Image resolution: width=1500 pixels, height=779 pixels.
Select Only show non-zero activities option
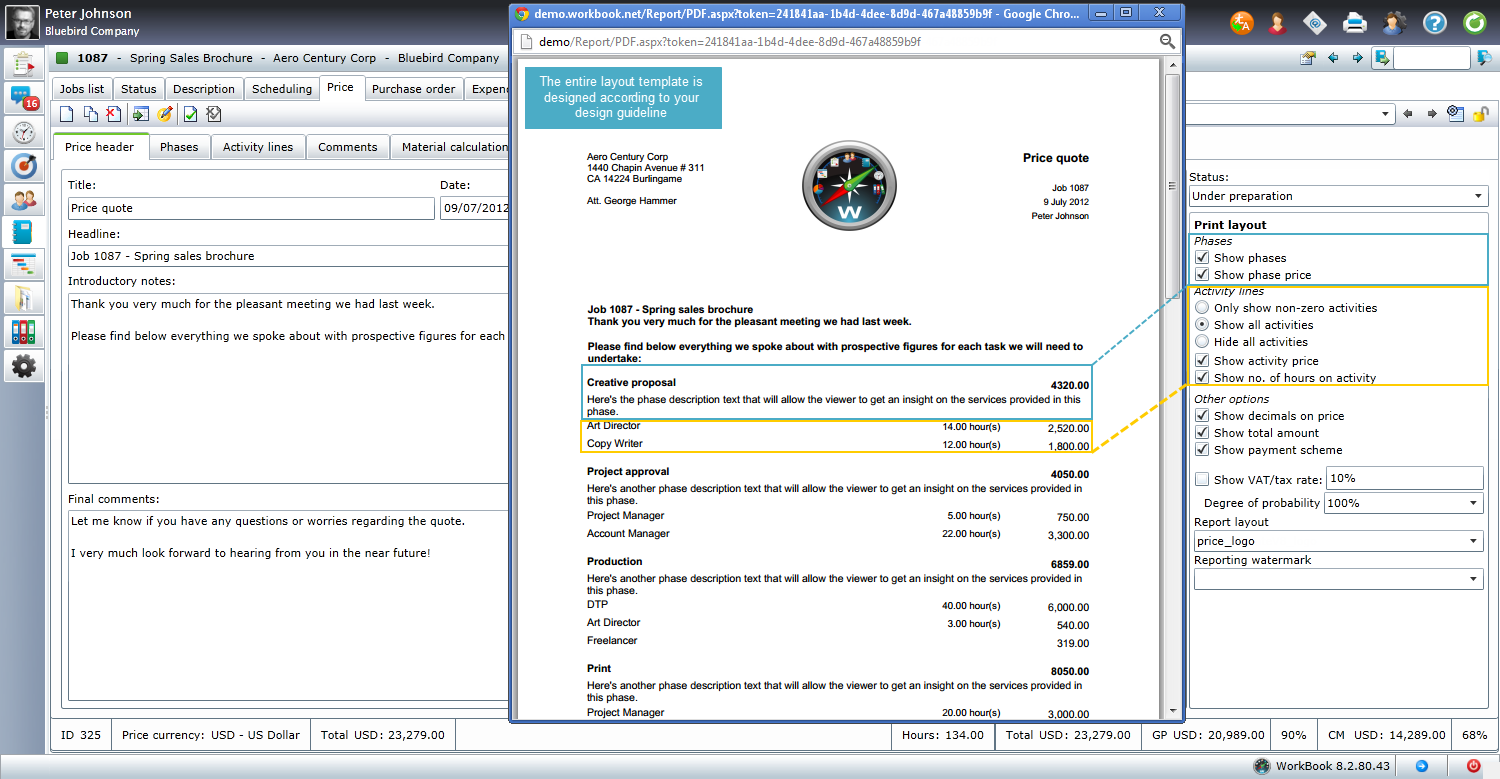(x=1202, y=308)
